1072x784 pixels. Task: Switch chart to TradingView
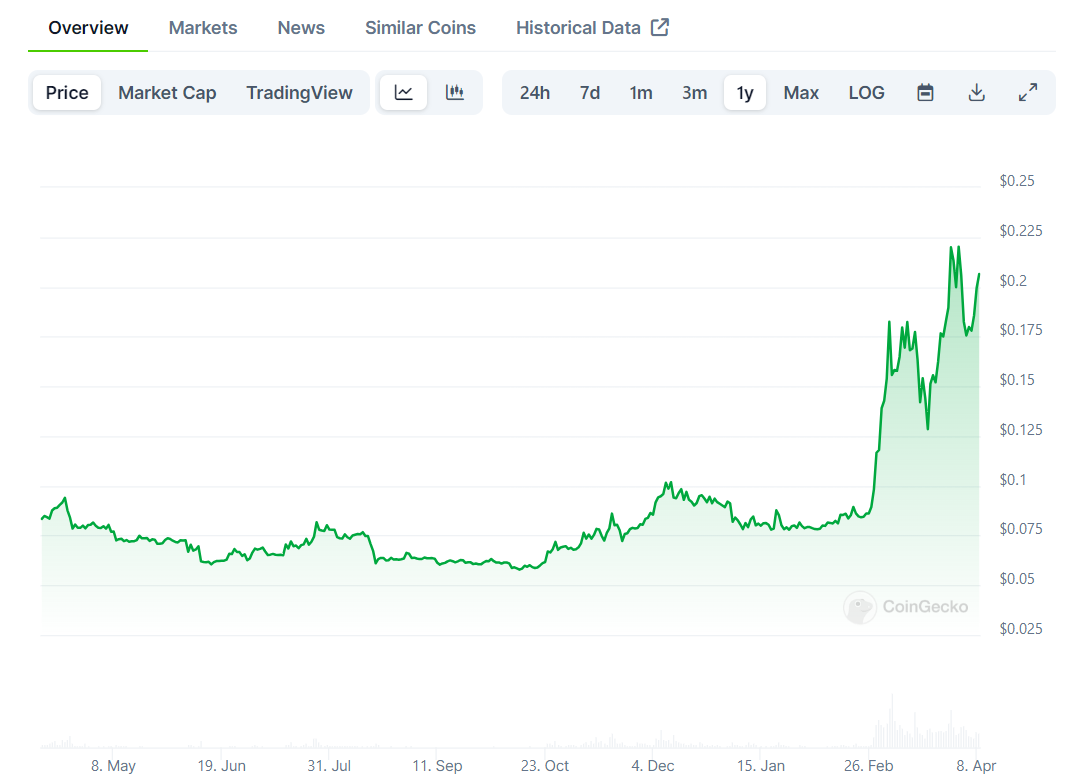click(299, 93)
